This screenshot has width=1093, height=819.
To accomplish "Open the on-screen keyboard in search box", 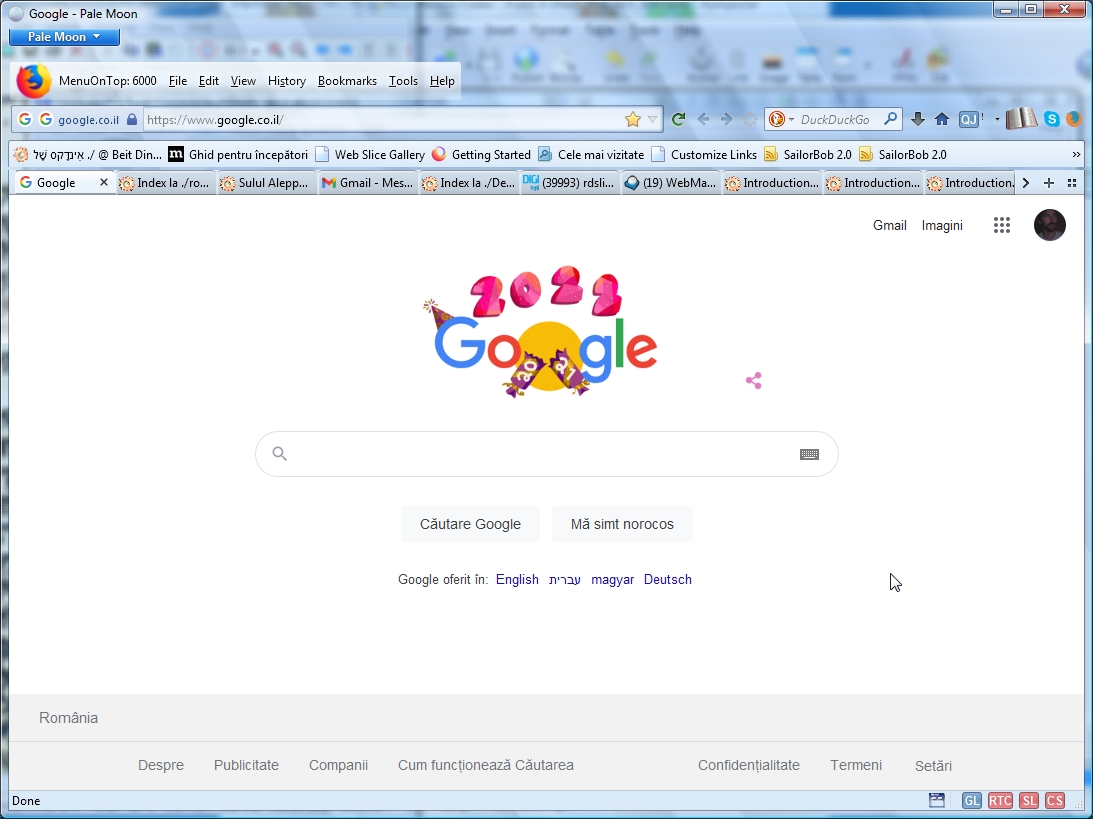I will 809,454.
